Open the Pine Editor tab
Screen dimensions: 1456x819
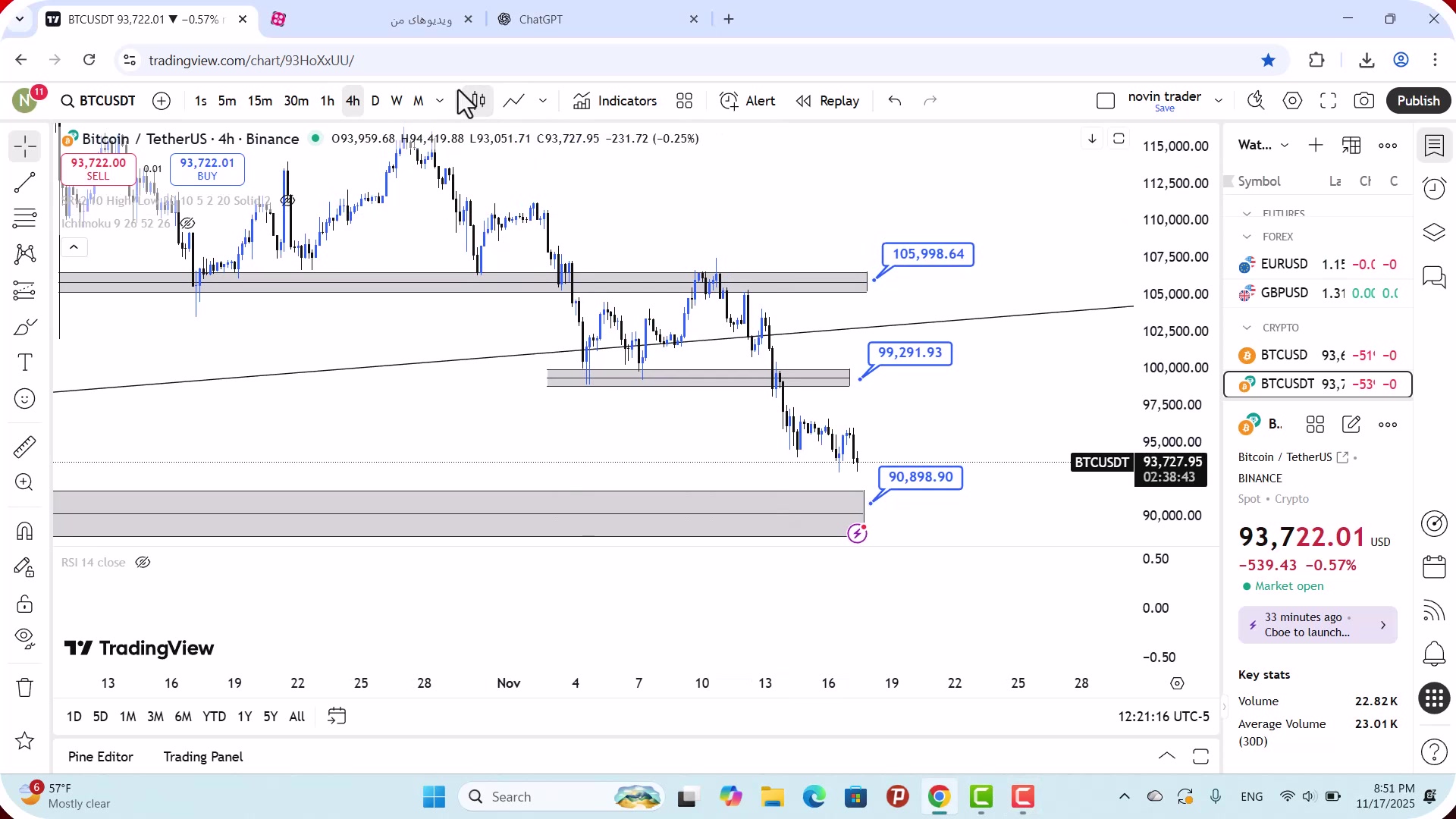click(x=101, y=757)
